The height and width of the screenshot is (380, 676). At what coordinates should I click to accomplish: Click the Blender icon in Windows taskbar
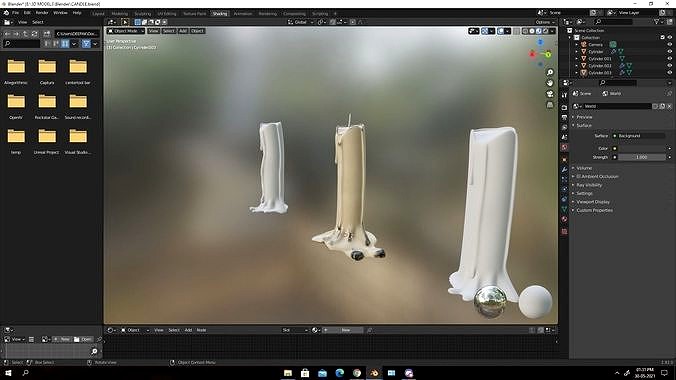(374, 373)
